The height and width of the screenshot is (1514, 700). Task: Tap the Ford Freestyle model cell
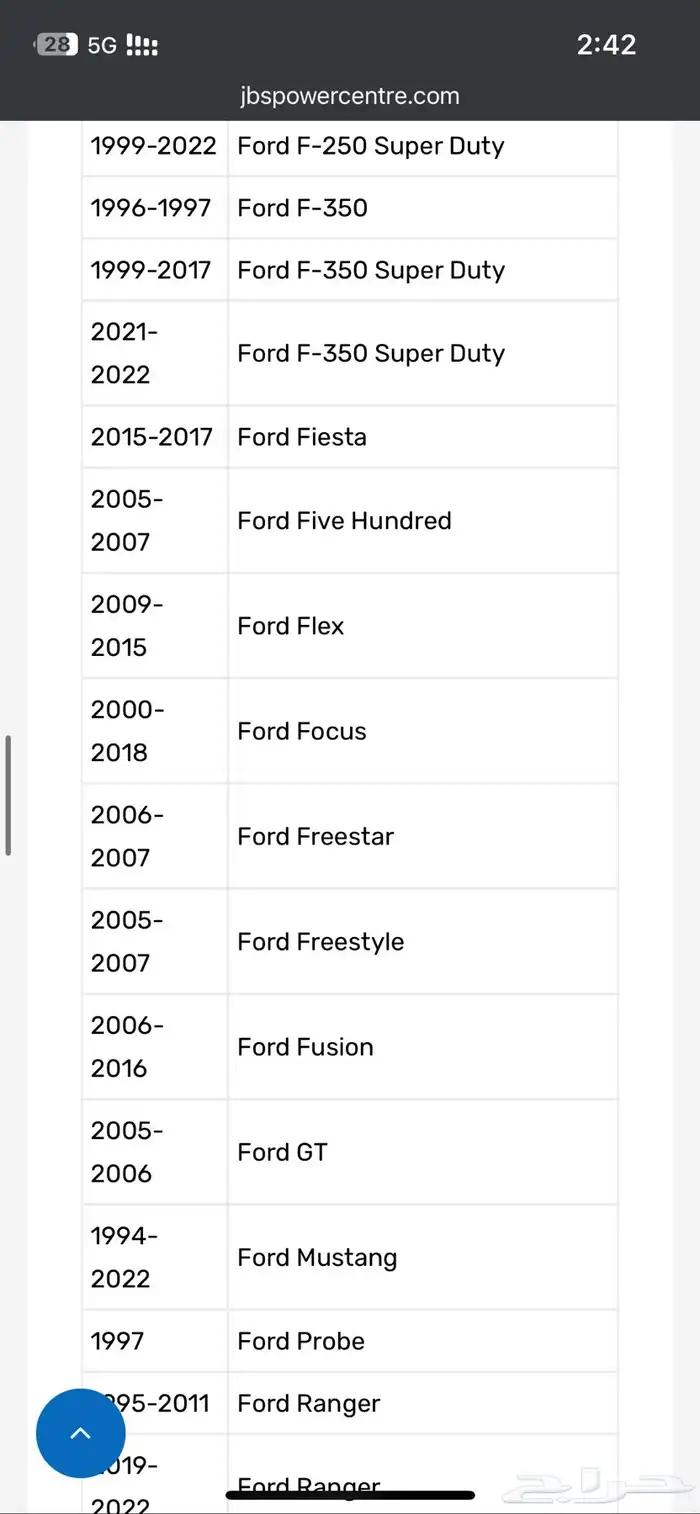click(x=321, y=942)
